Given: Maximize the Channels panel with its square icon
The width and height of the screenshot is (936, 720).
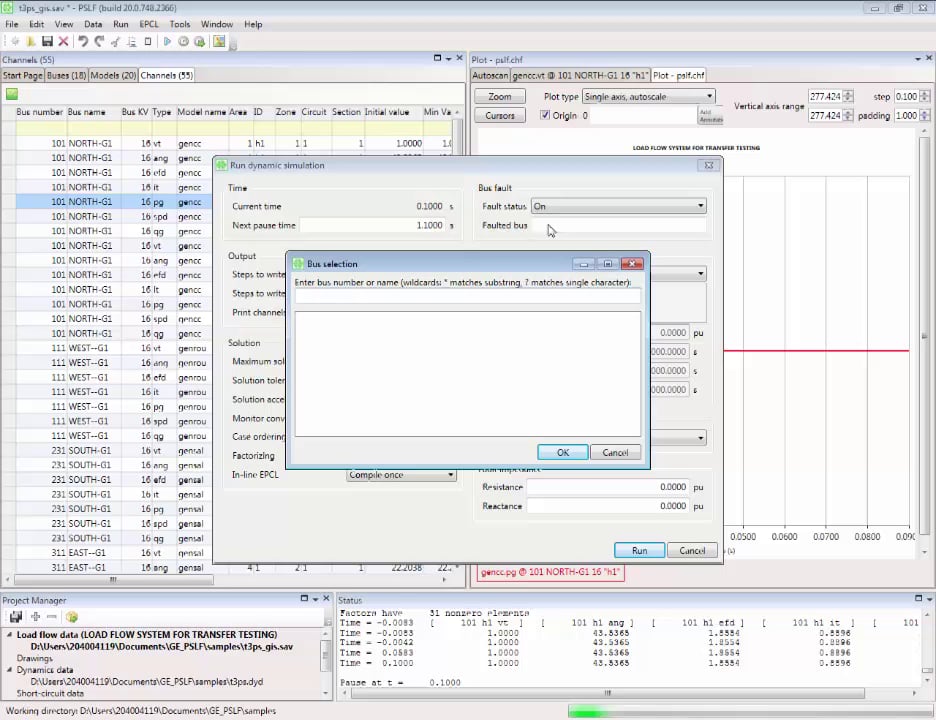Looking at the screenshot, I should [437, 58].
